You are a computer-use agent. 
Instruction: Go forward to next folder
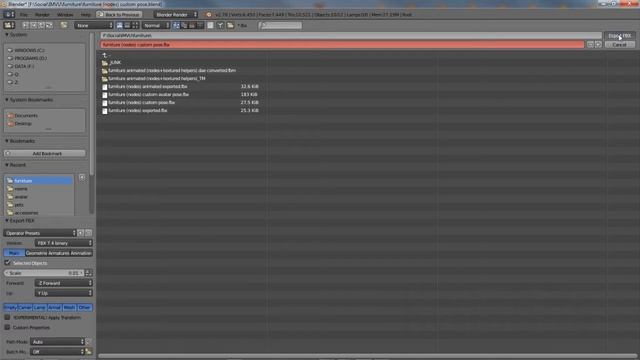(33, 25)
